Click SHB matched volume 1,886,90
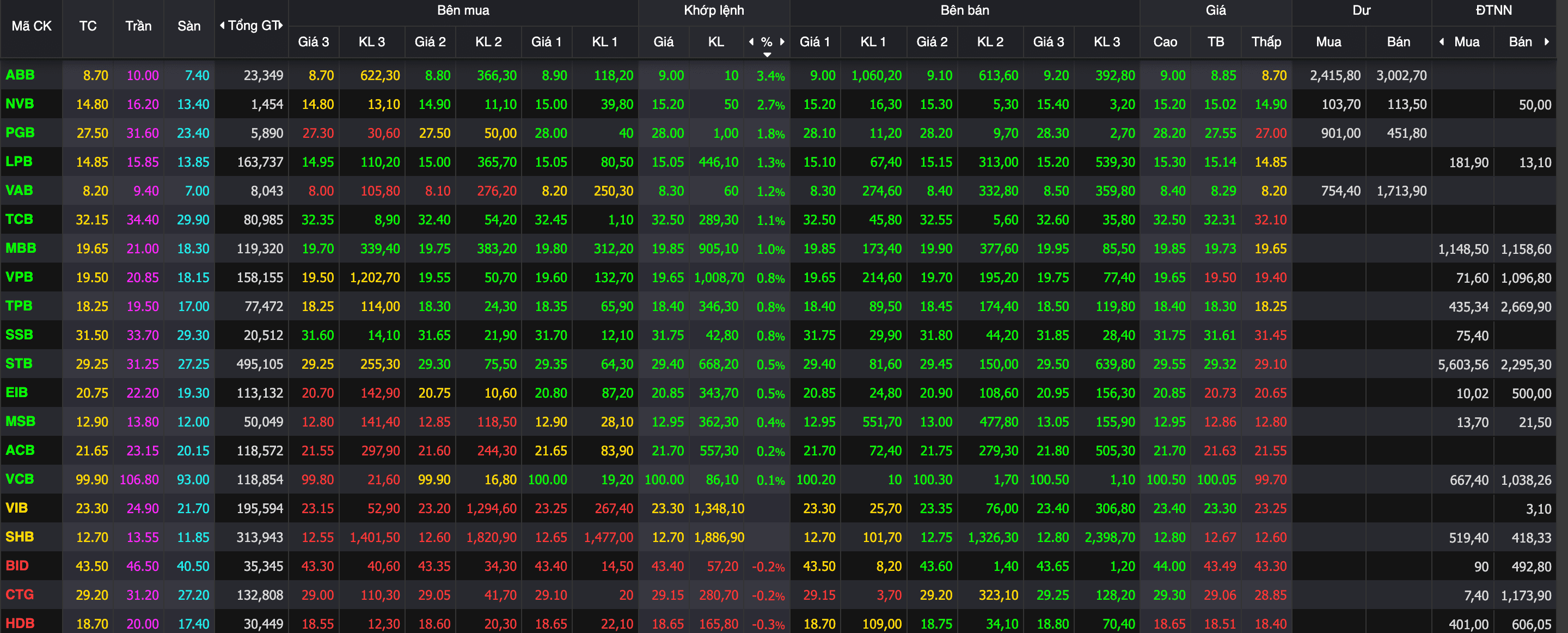This screenshot has height=633, width=1568. coord(719,537)
